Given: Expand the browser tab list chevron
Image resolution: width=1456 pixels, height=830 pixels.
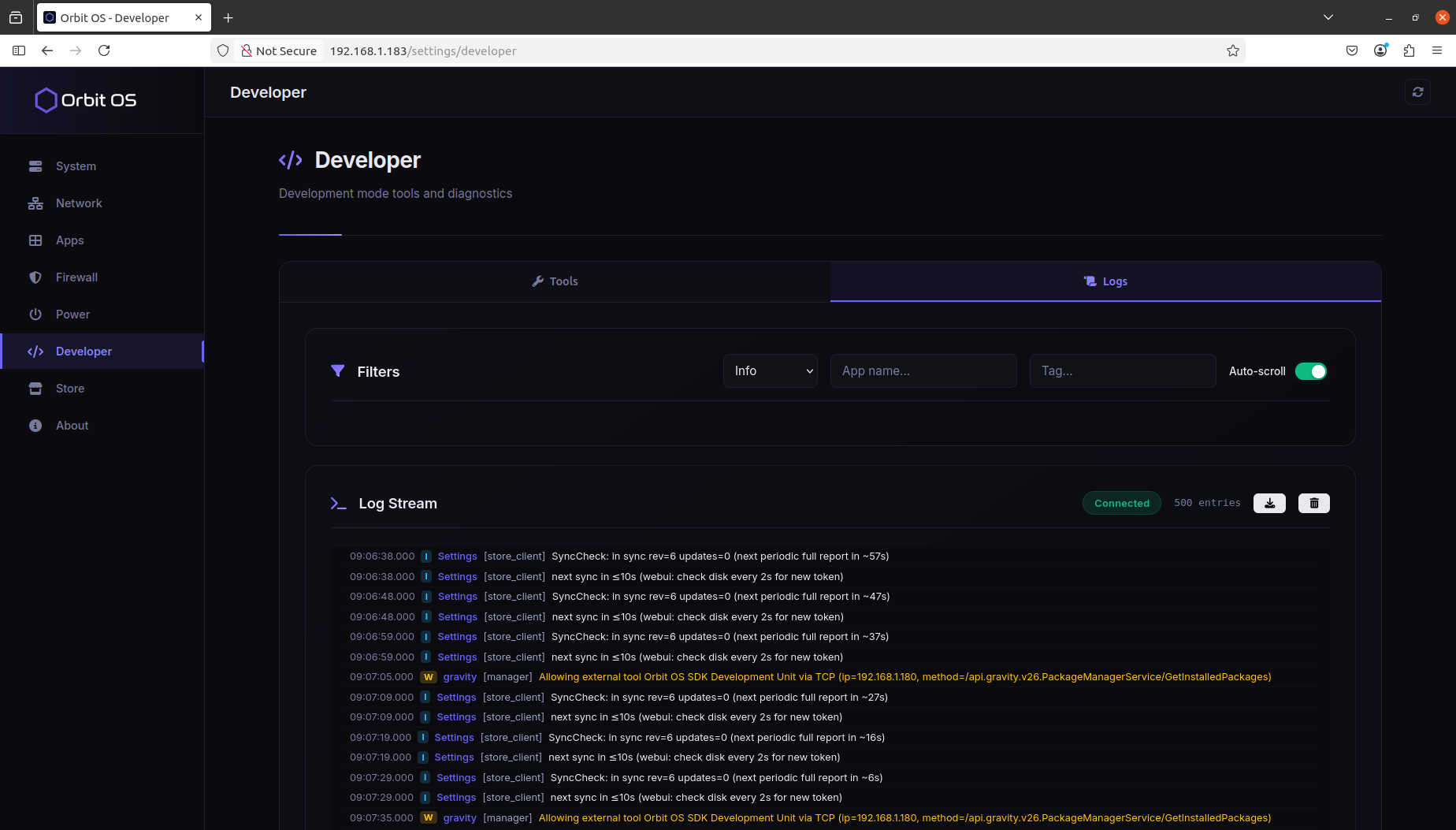Looking at the screenshot, I should coord(1328,17).
